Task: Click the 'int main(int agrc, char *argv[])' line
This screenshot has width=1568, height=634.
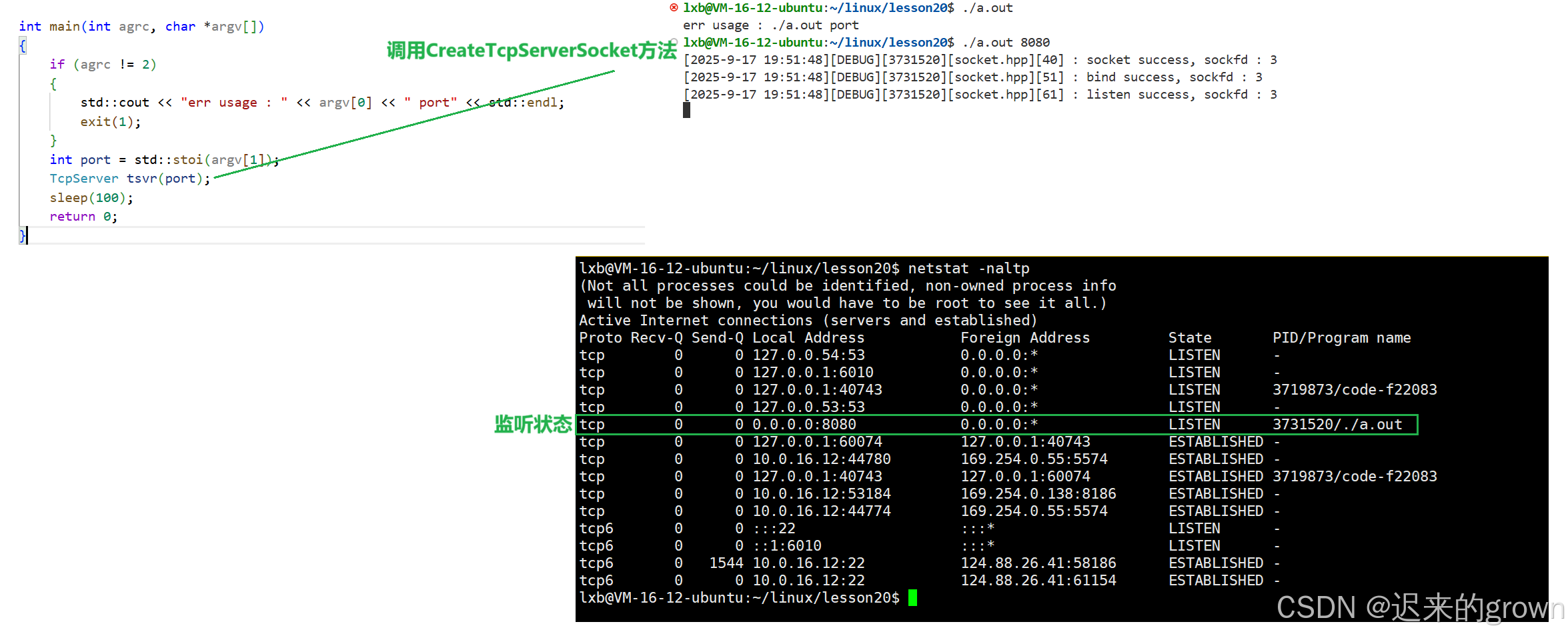Action: 141,27
